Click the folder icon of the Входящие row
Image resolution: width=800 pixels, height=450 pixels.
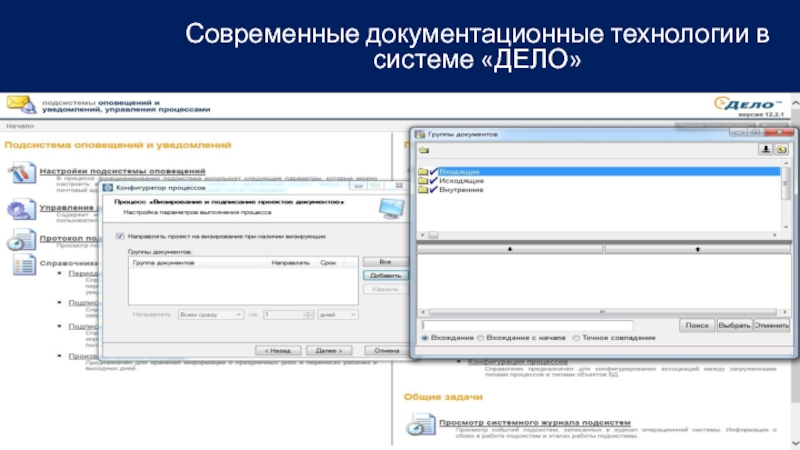point(423,171)
